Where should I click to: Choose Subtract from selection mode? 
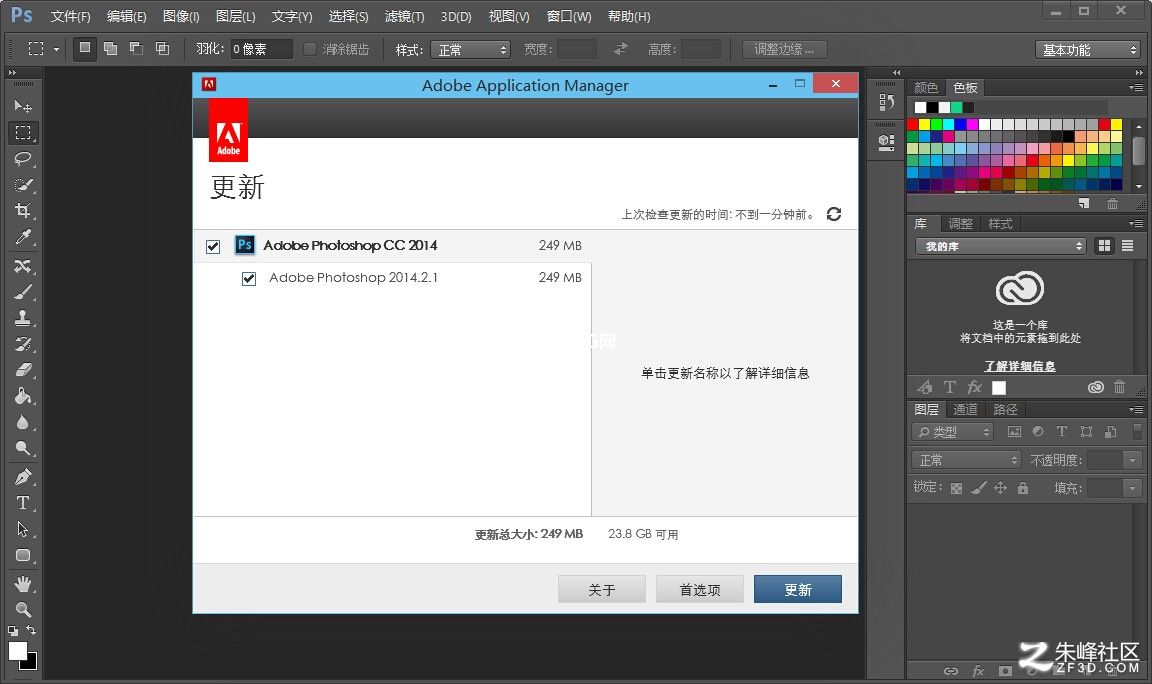(x=137, y=48)
